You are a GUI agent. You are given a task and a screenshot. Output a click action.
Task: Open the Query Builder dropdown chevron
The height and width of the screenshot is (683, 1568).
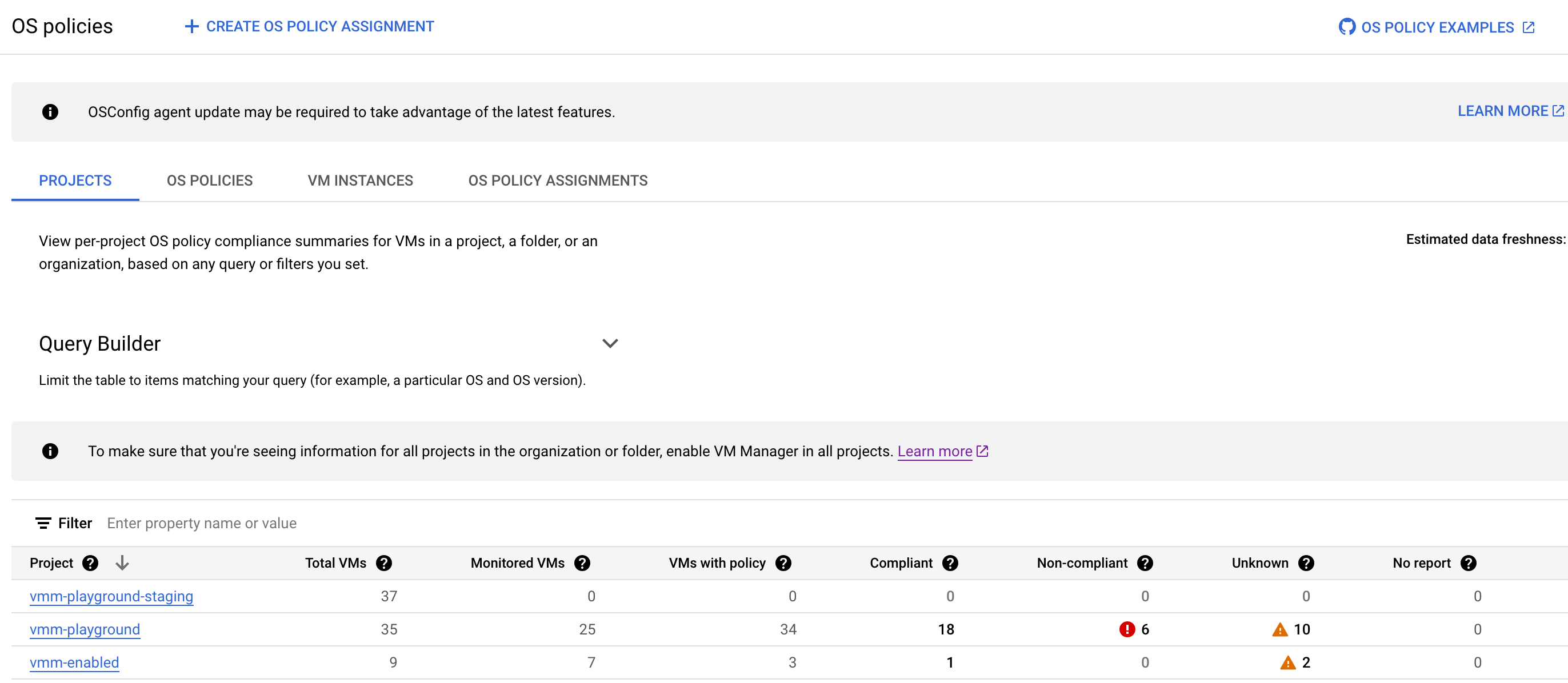611,344
